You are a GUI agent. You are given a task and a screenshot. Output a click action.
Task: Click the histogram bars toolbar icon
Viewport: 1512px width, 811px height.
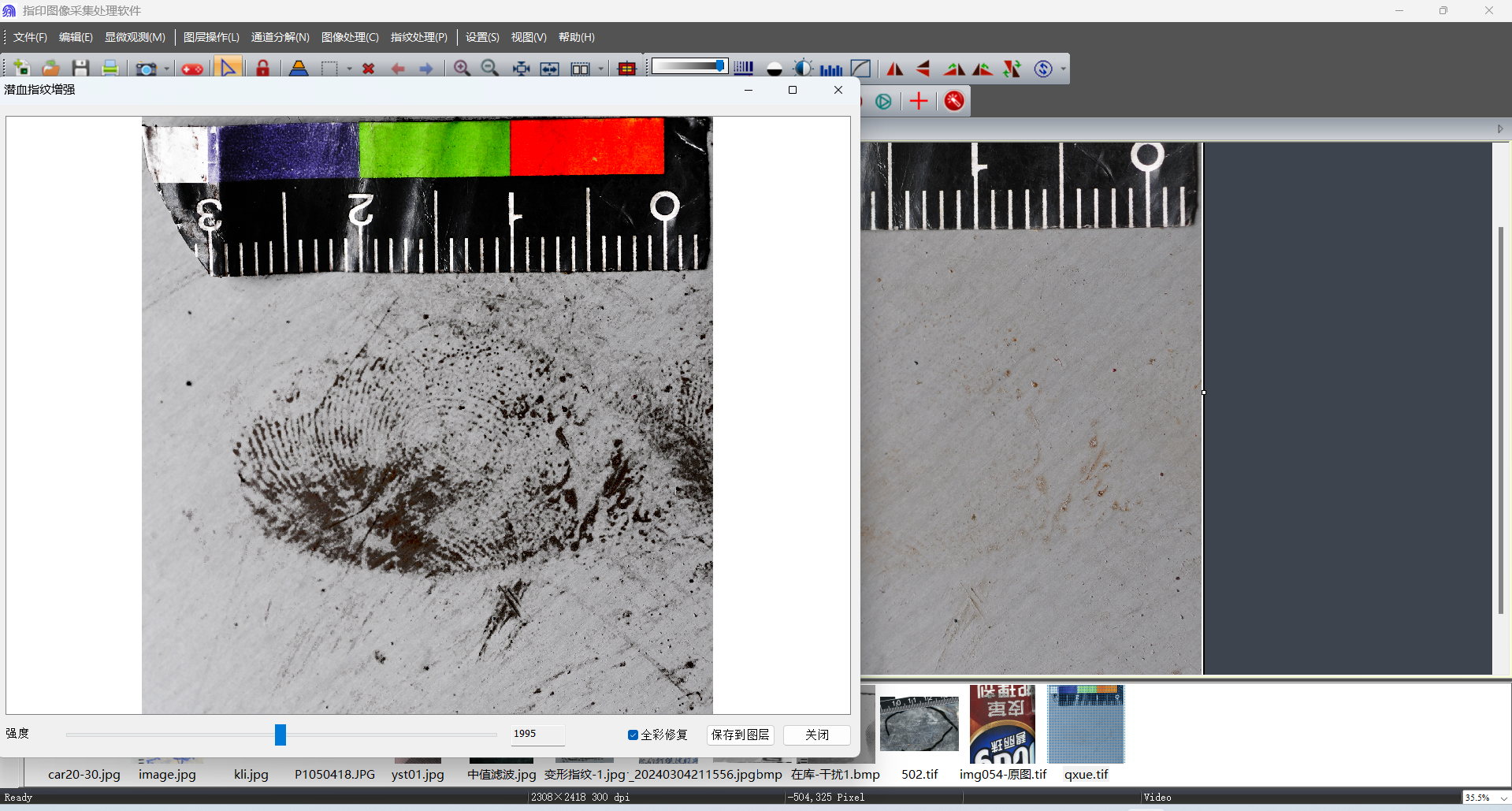click(830, 69)
